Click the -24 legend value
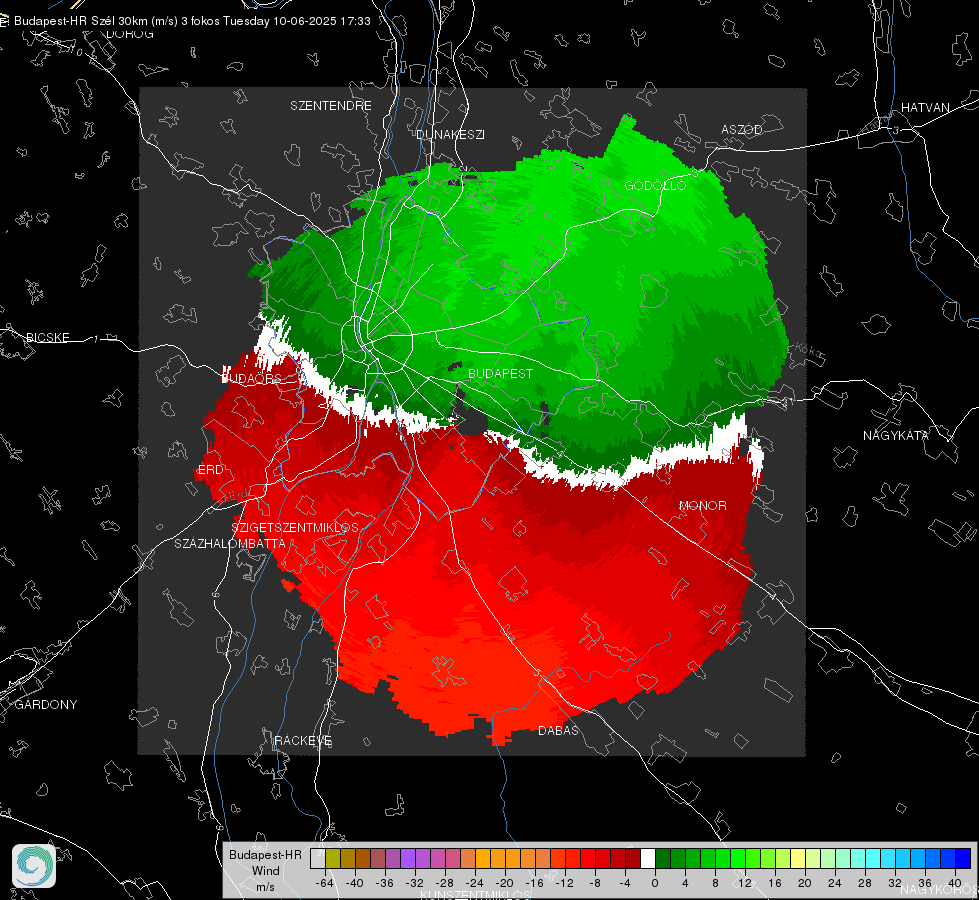Screen dimensions: 979x900 click(475, 883)
